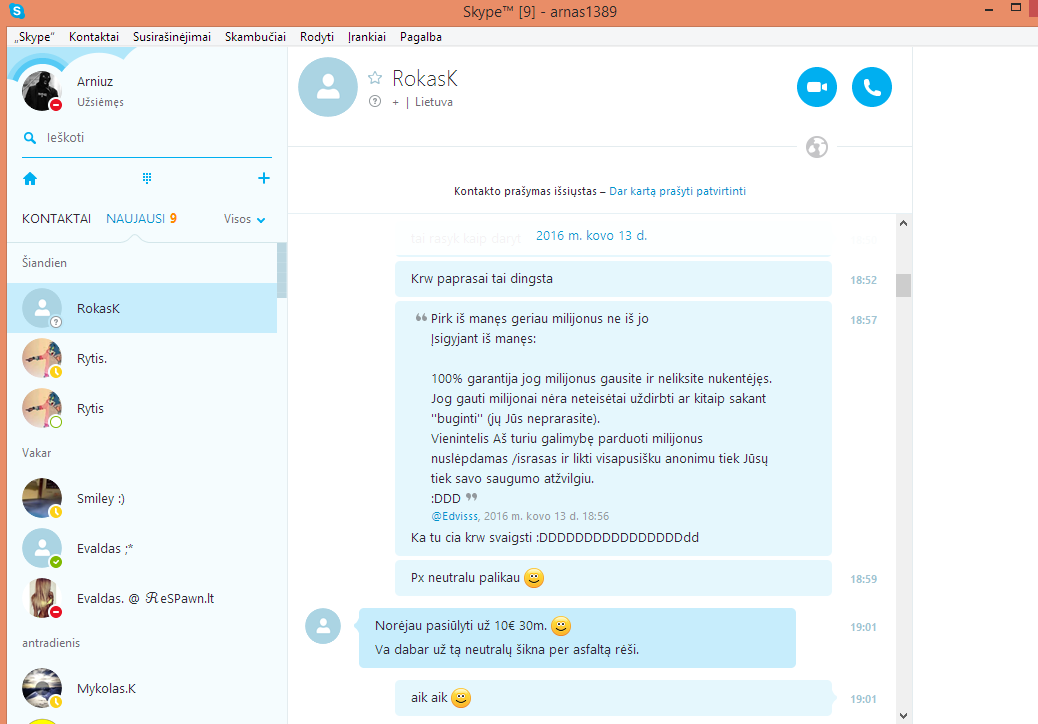Click sender avatar beside 'Norėjau pasiūlyti' message
Image resolution: width=1038 pixels, height=724 pixels.
(323, 626)
